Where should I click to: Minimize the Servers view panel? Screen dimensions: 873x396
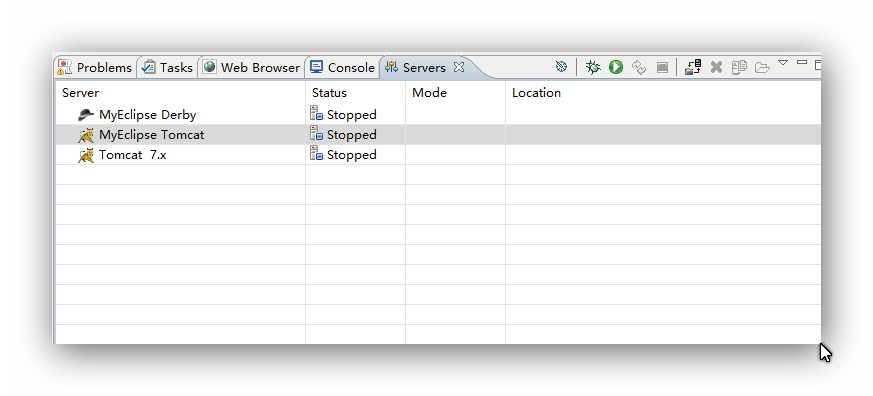point(802,62)
